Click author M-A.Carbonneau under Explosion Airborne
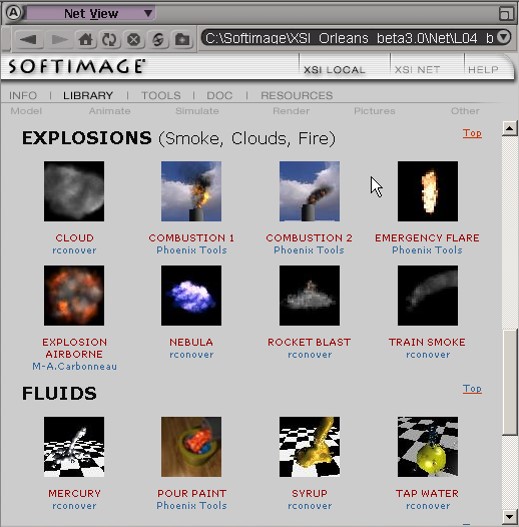 coord(74,366)
